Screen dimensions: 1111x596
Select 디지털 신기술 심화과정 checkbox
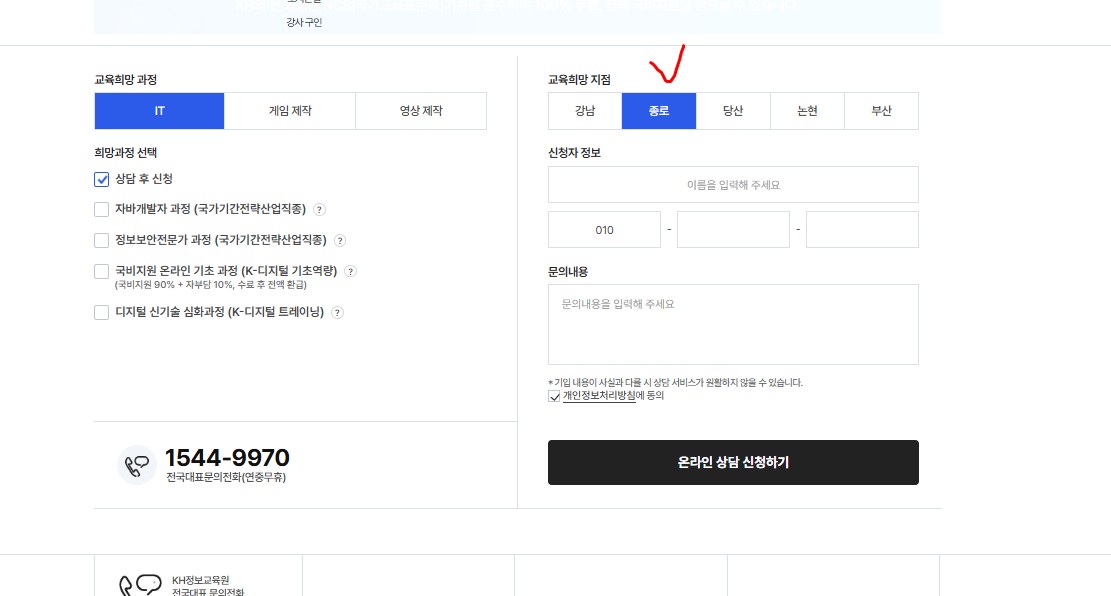click(101, 312)
